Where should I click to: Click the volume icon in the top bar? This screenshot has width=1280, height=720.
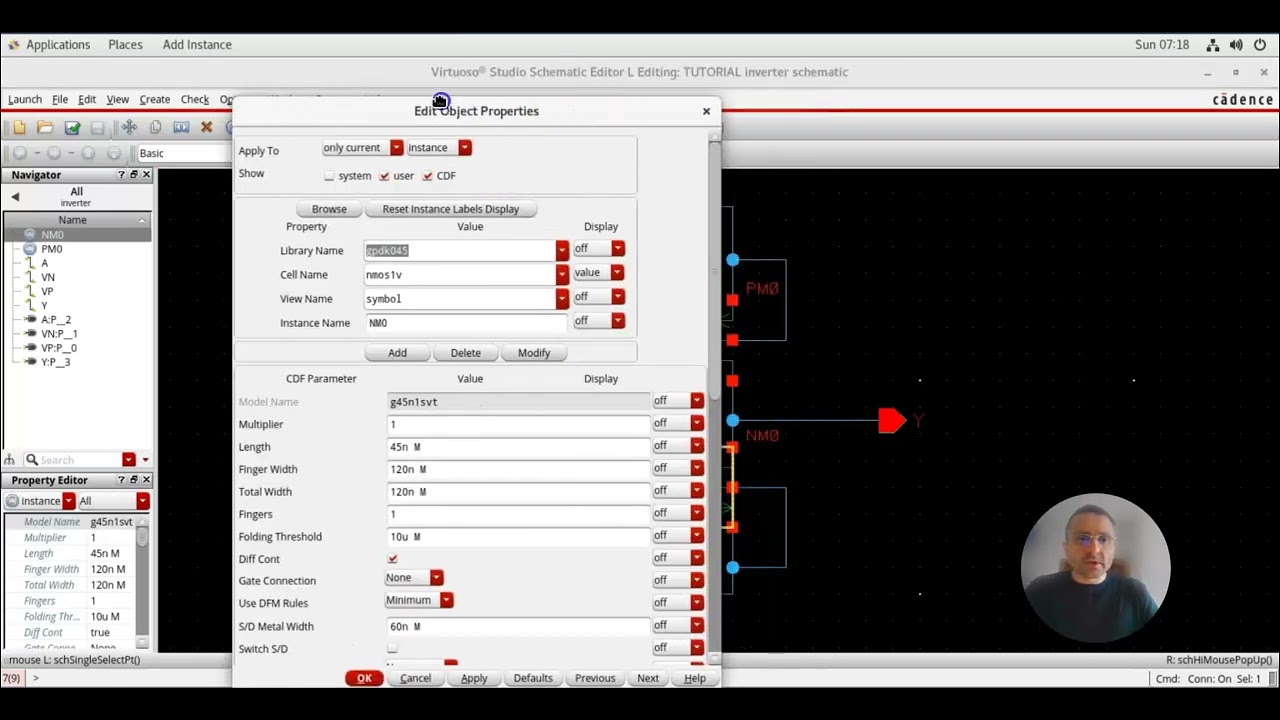click(x=1236, y=45)
